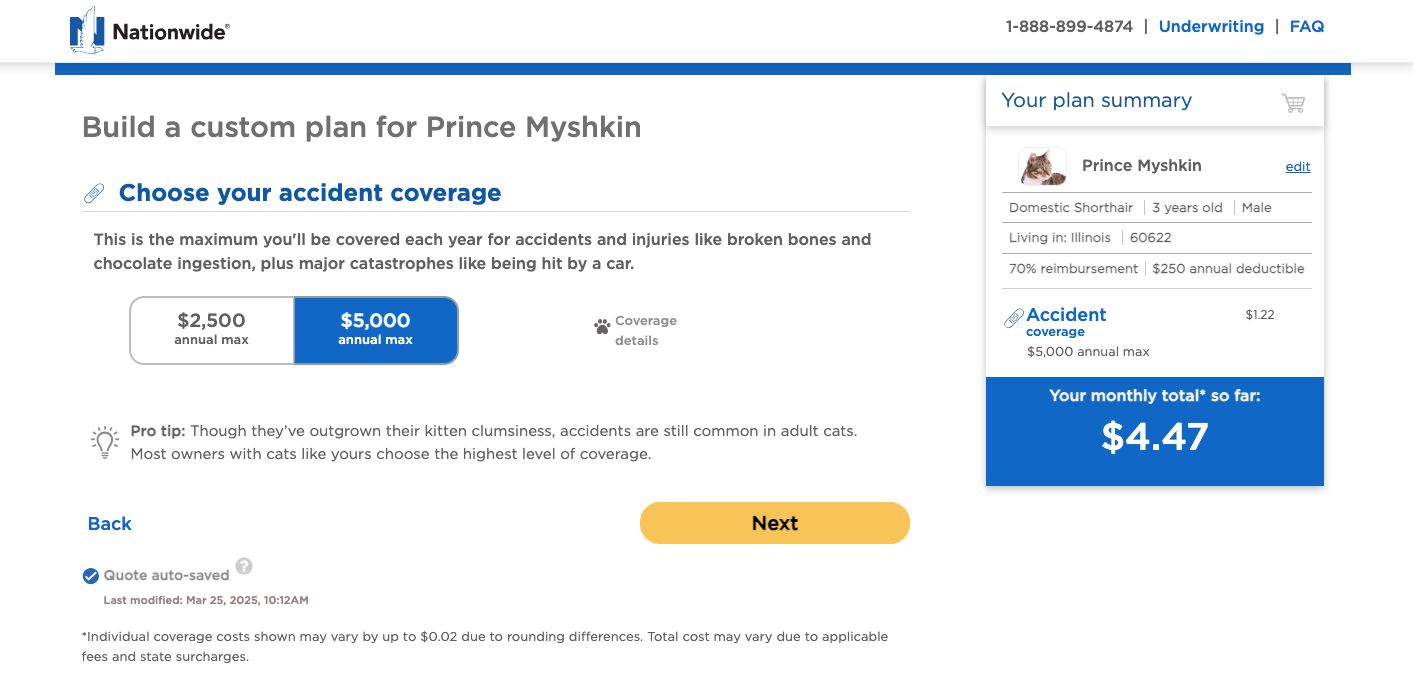The width and height of the screenshot is (1413, 699).
Task: Edit Prince Myshkin's pet details
Action: pyautogui.click(x=1297, y=167)
